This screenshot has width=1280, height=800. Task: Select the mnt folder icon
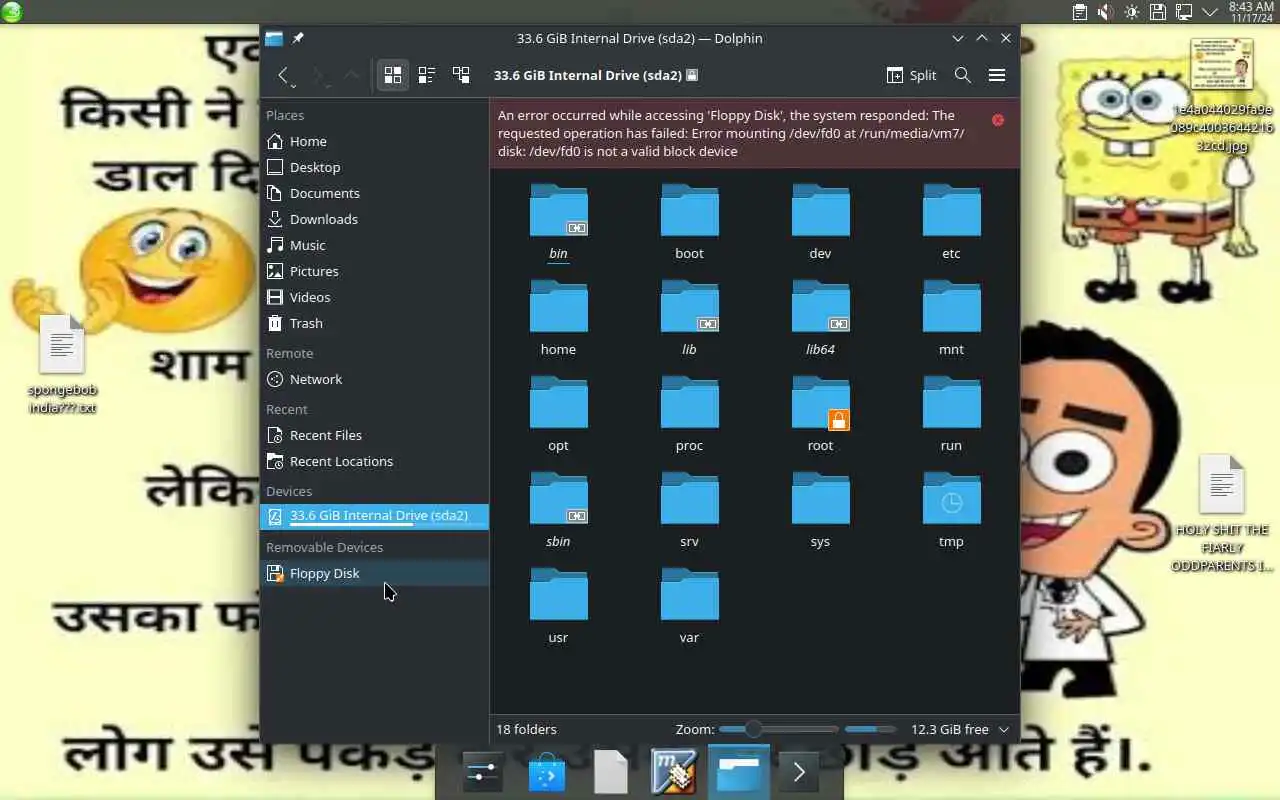[951, 307]
